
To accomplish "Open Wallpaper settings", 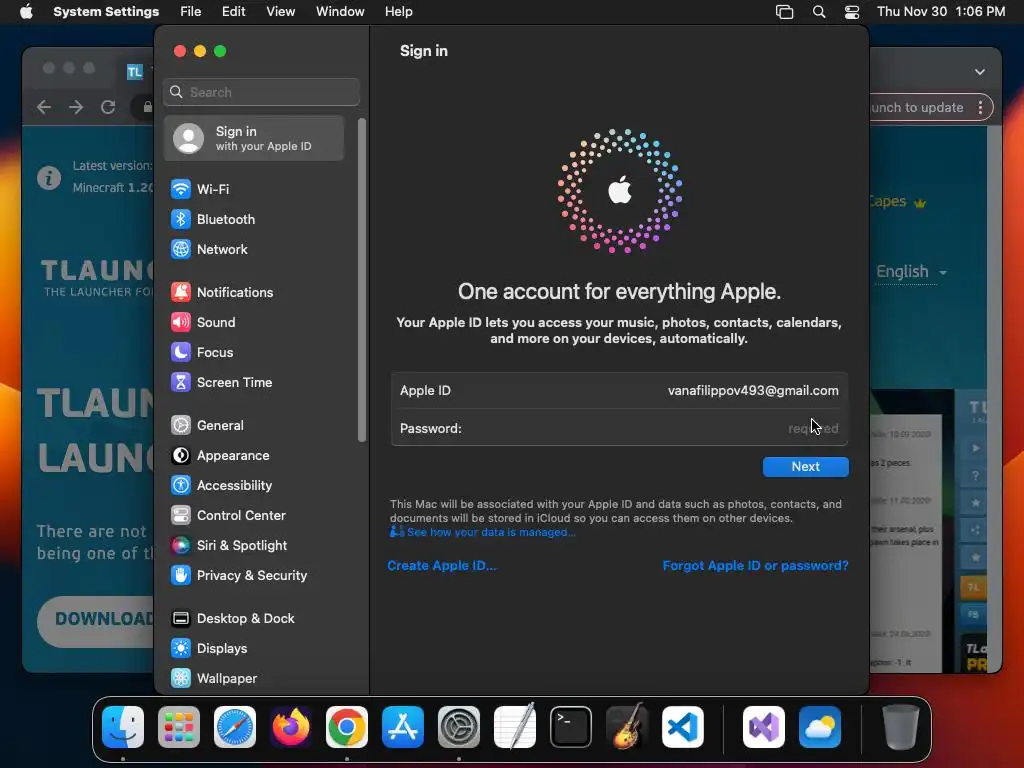I will click(214, 679).
